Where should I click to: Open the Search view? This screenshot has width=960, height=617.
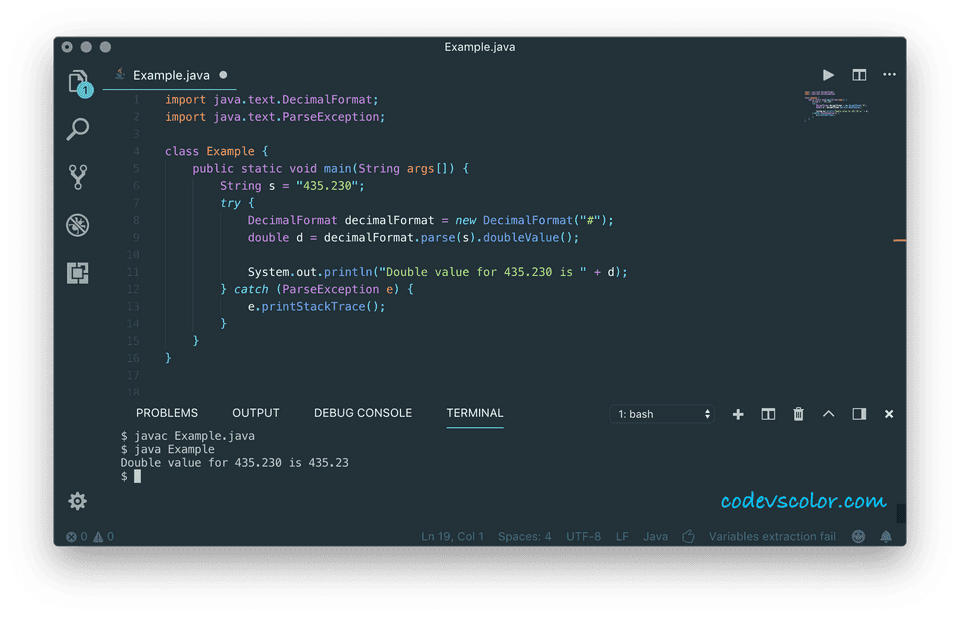click(78, 129)
